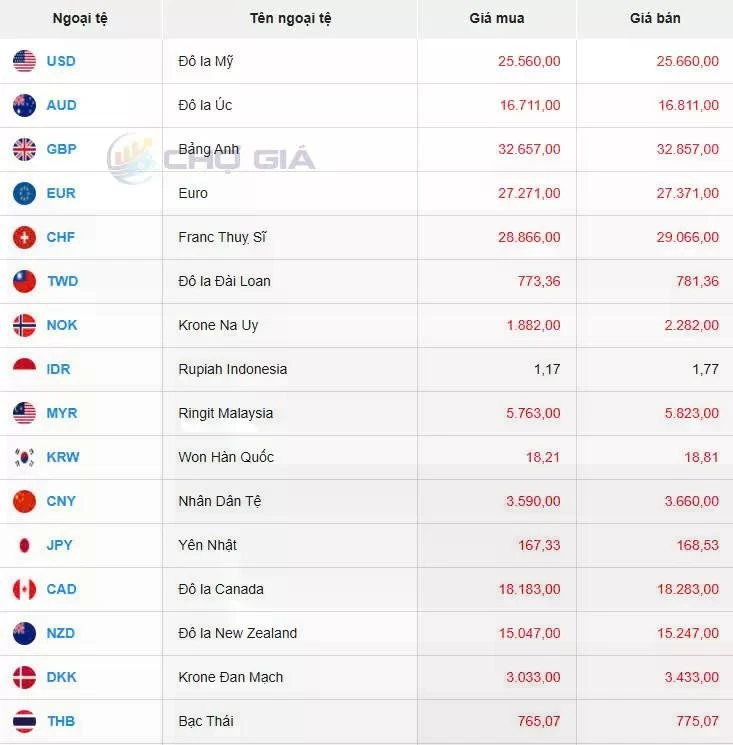The width and height of the screenshot is (733, 745).
Task: Select the CNY currency link
Action: (61, 501)
